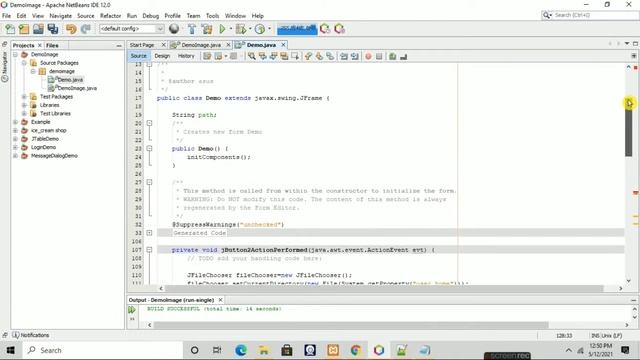Click the Re-run icon in Output panel

coord(132,310)
